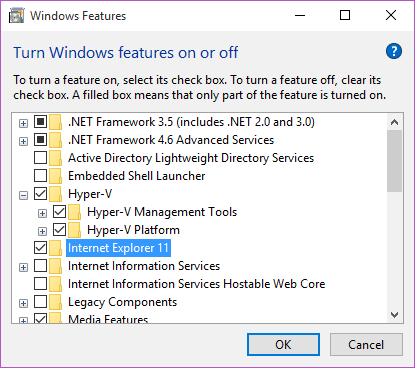The height and width of the screenshot is (368, 415).
Task: Select 'Hyper-V' parent row text
Action: click(90, 194)
